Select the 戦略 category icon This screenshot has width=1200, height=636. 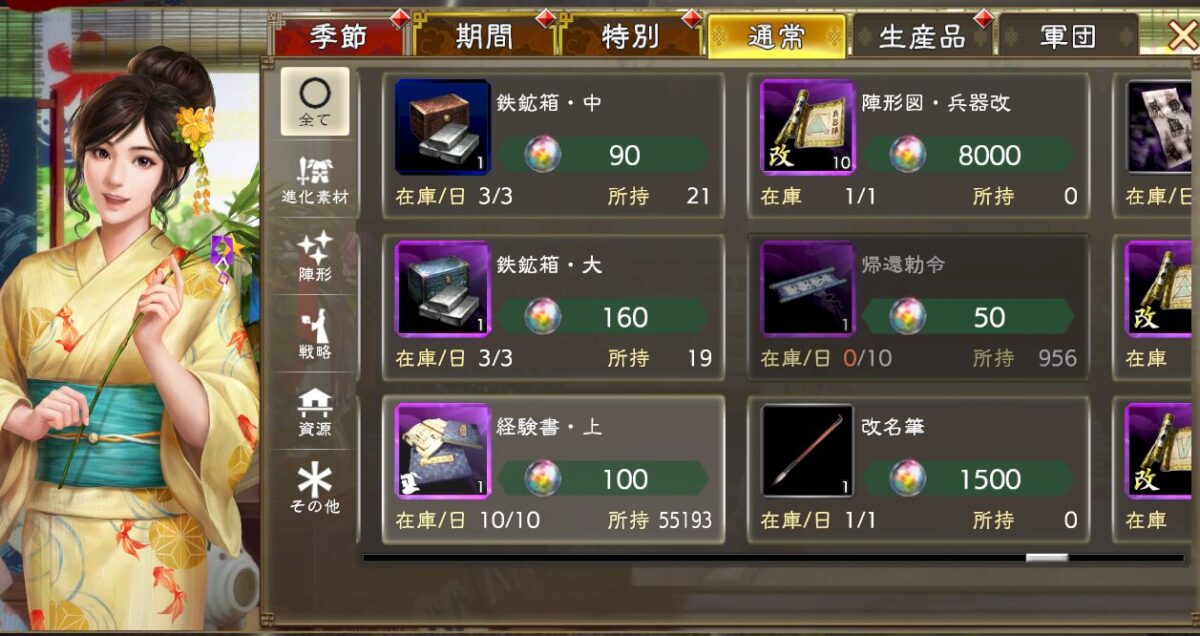pos(314,335)
